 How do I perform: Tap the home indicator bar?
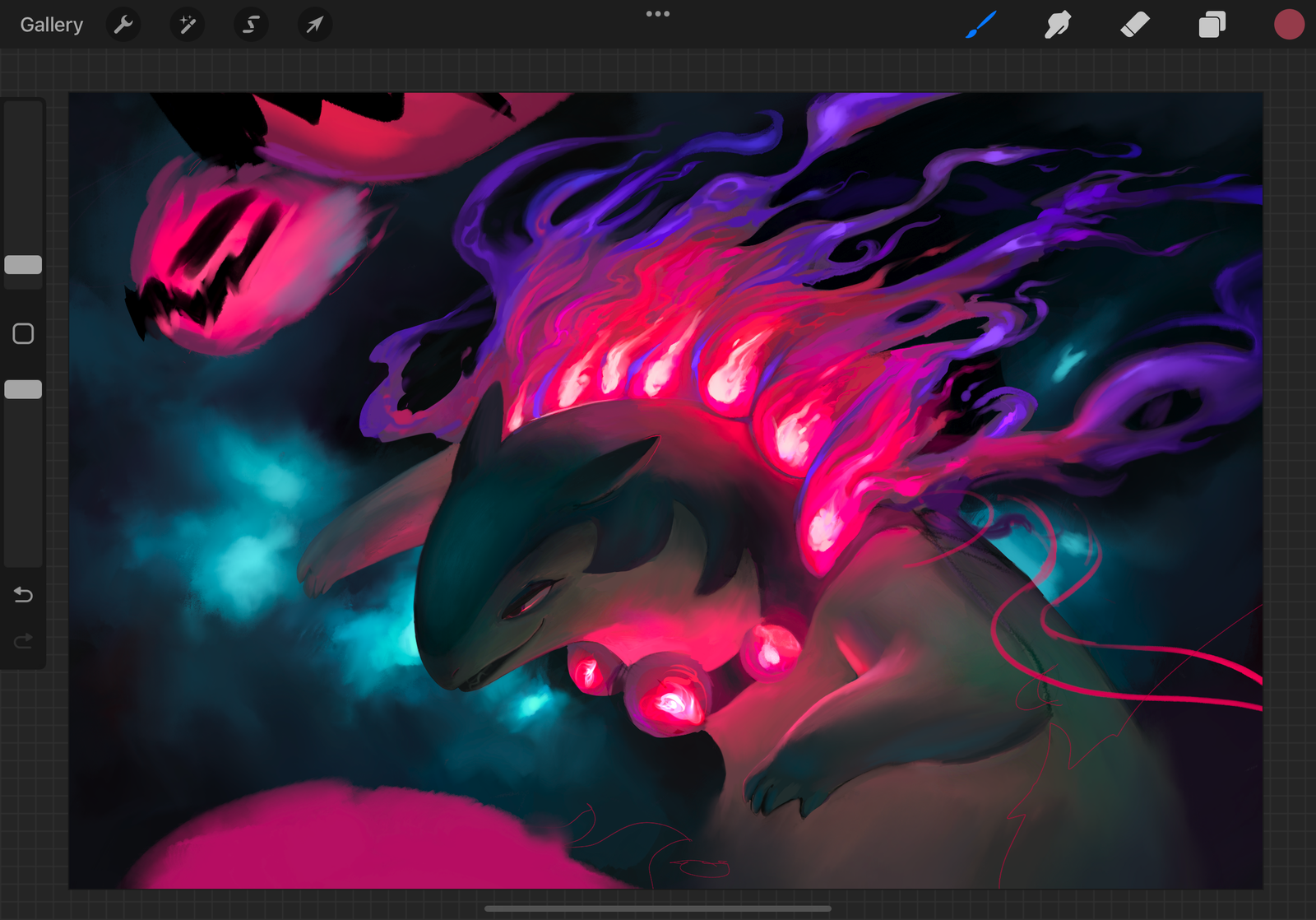pyautogui.click(x=657, y=908)
